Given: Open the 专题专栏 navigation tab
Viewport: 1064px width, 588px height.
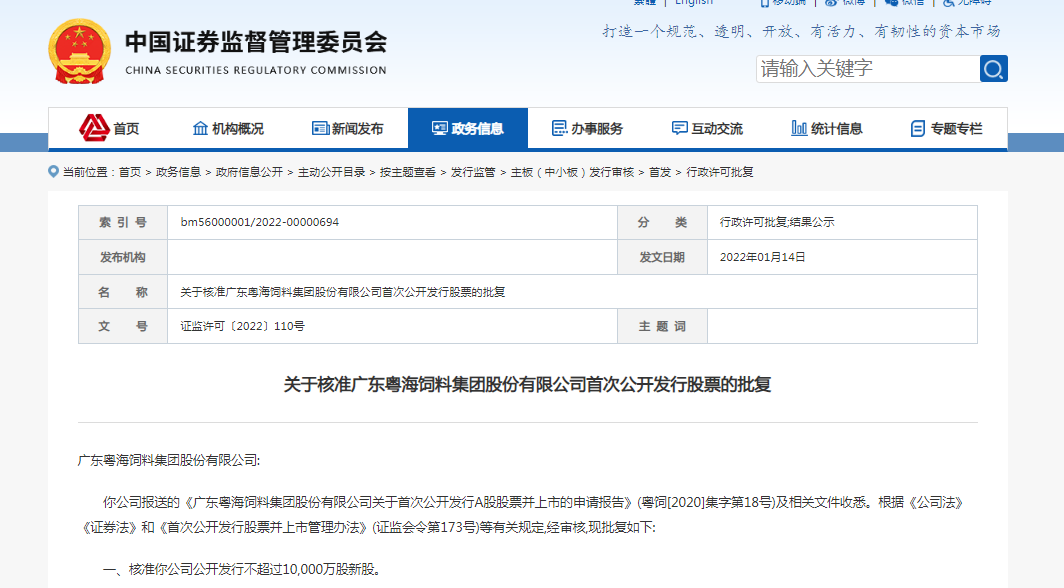Looking at the screenshot, I should tap(946, 128).
